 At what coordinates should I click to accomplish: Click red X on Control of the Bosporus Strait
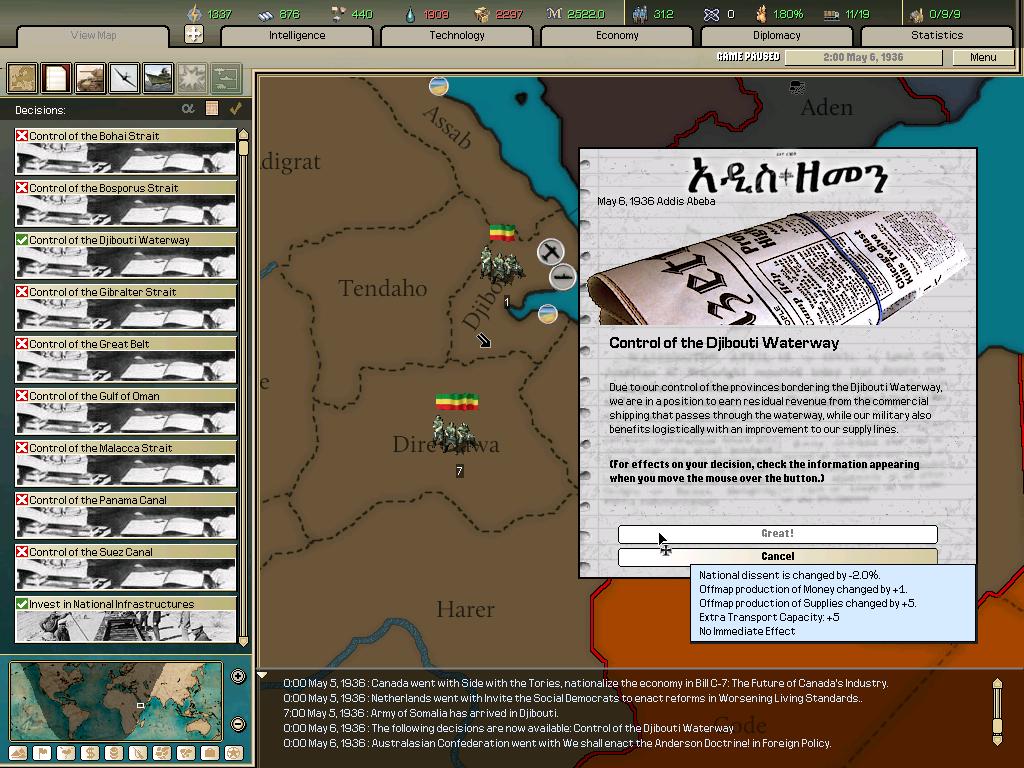22,188
